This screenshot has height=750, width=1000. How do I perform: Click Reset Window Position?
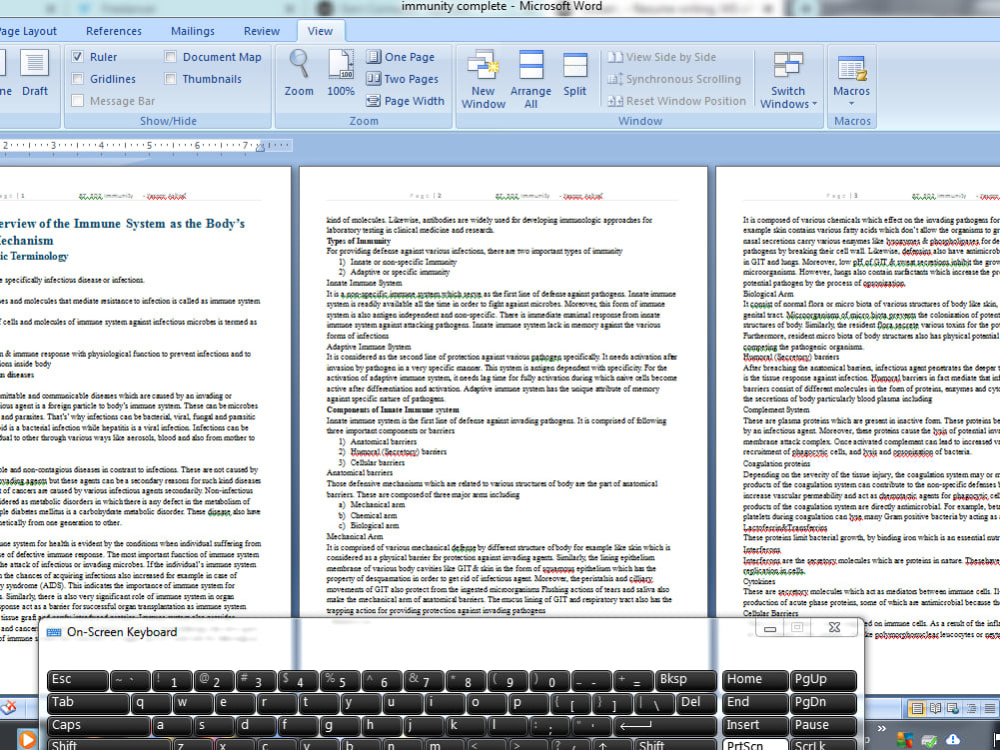pos(677,101)
